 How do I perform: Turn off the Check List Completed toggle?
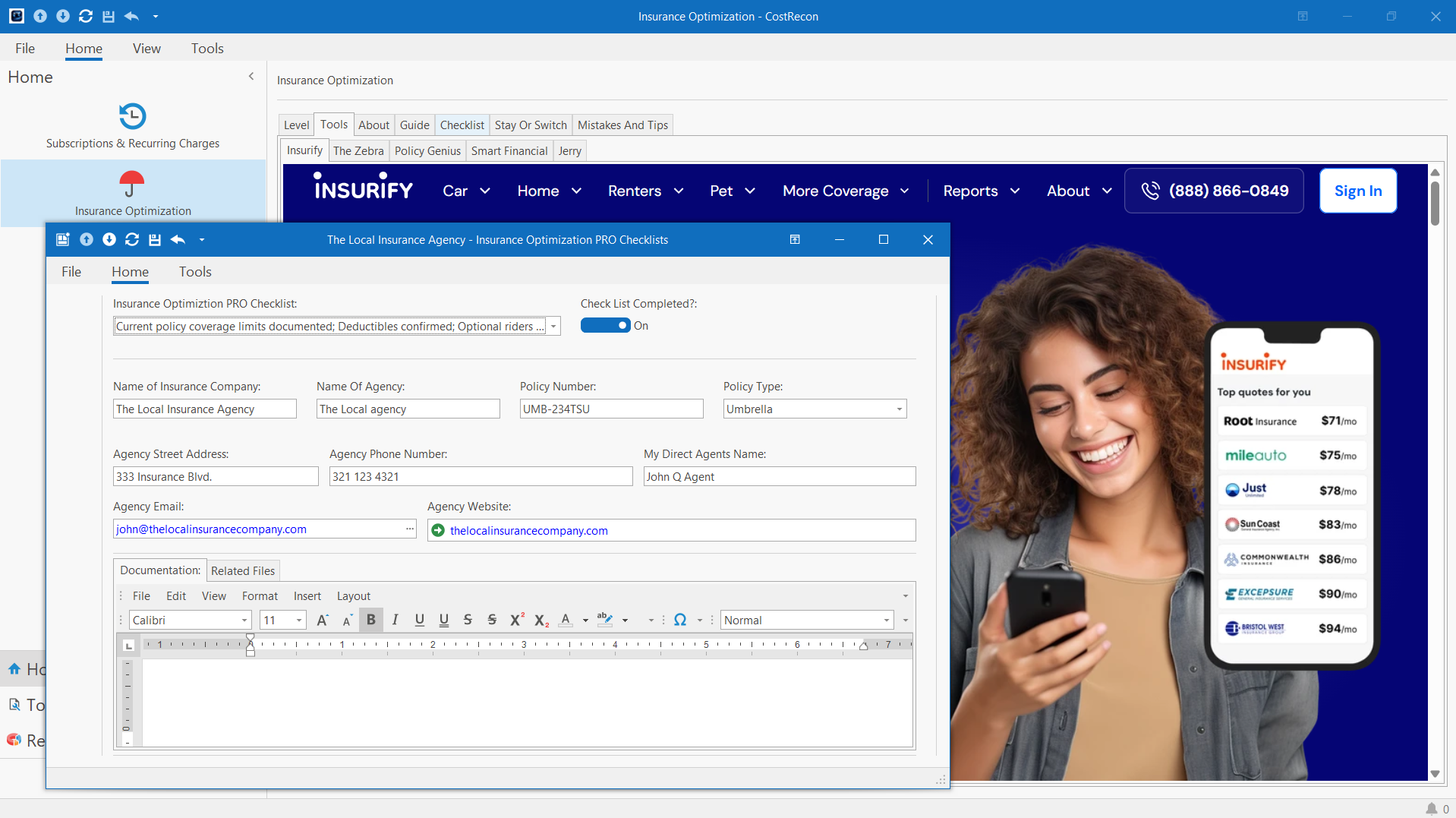605,325
